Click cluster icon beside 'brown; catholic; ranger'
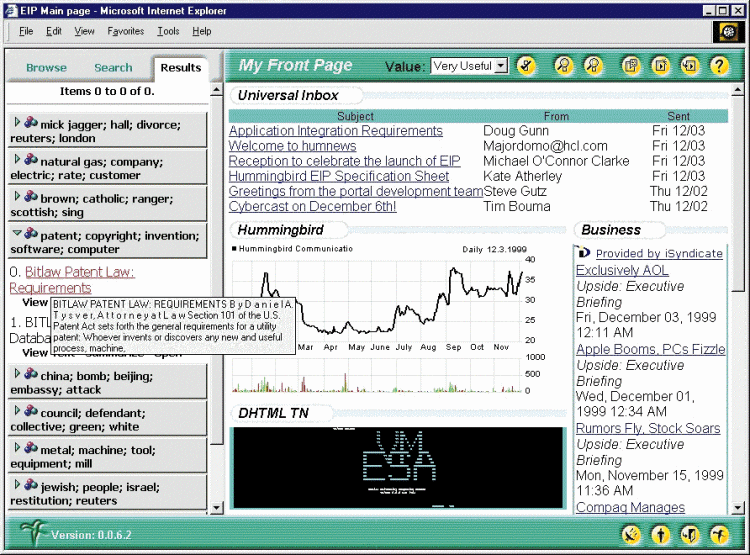This screenshot has width=750, height=555. (31, 196)
